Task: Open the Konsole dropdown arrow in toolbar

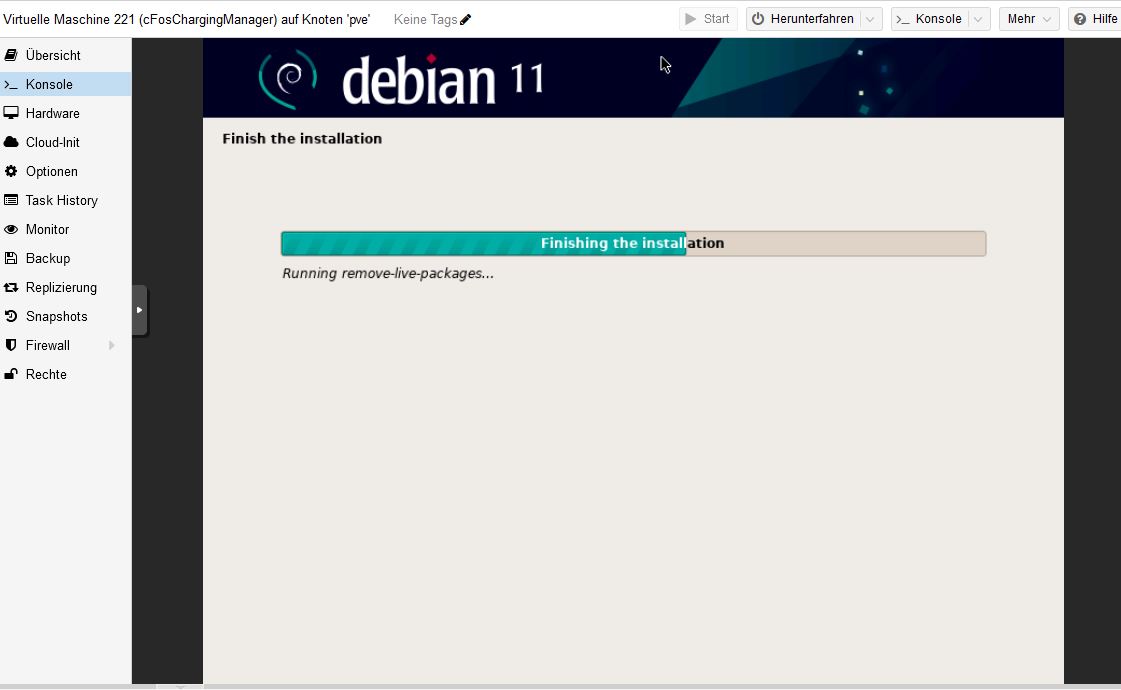Action: click(x=978, y=19)
